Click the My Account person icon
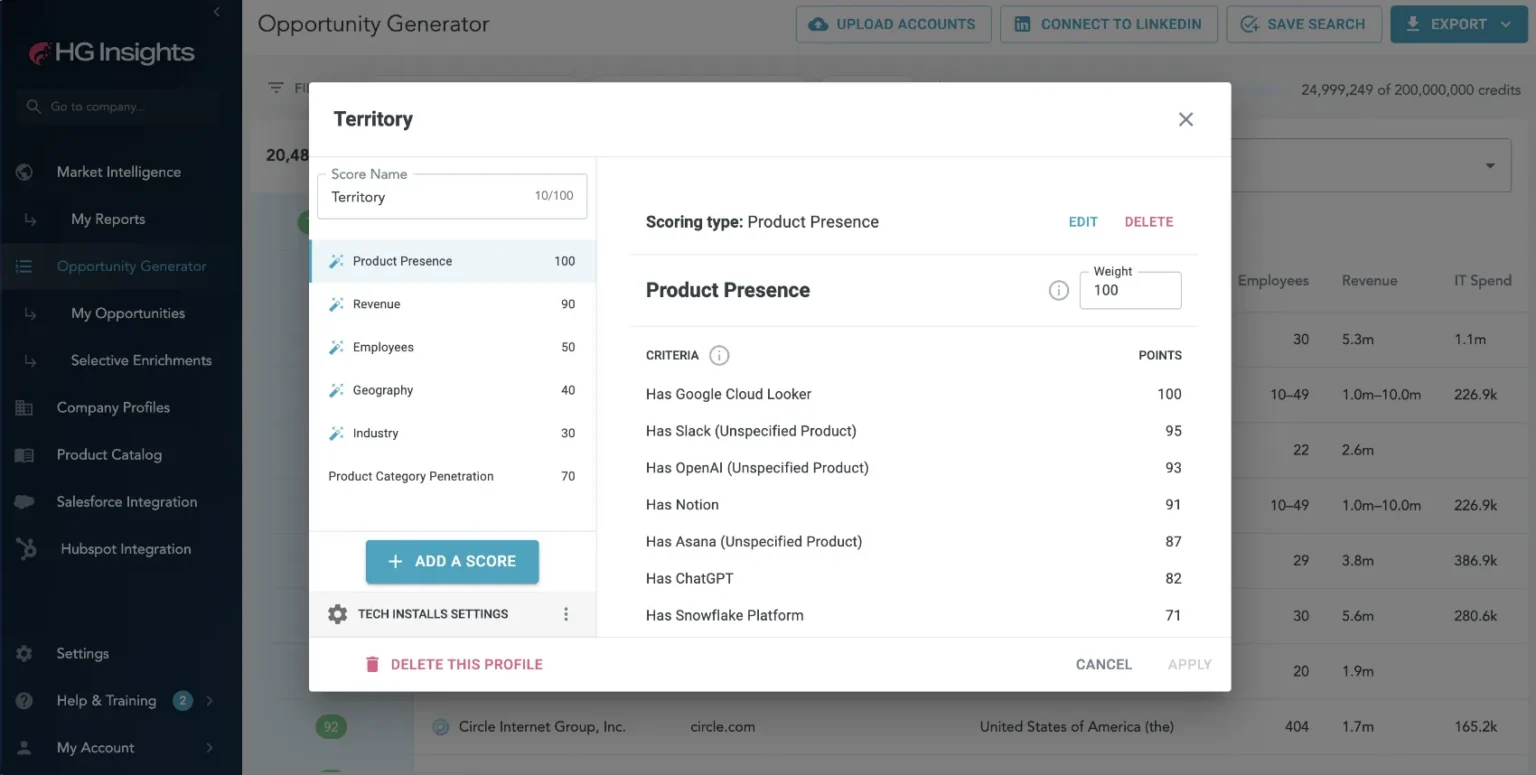 tap(25, 748)
